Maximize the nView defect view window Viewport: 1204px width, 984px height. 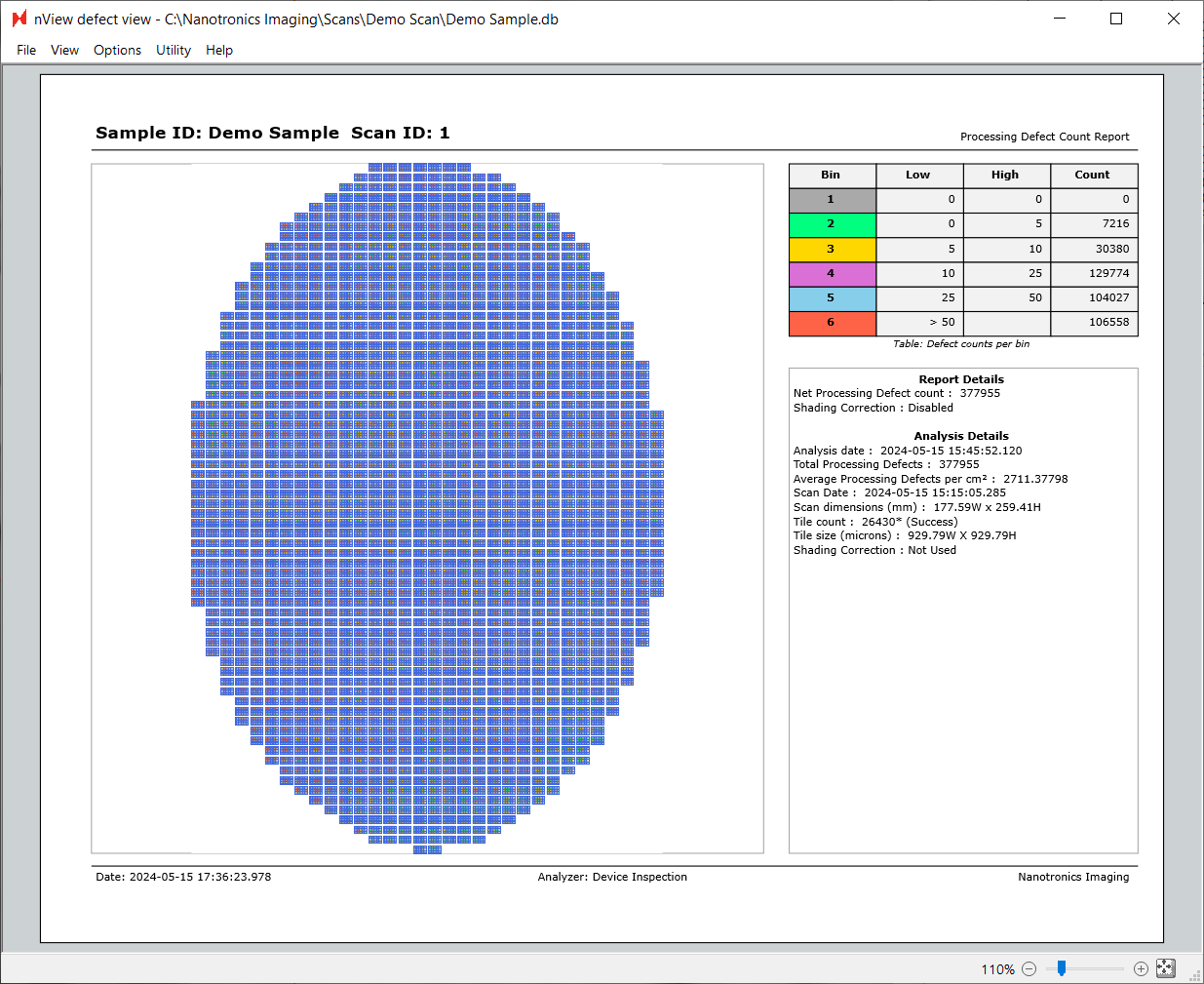coord(1116,20)
